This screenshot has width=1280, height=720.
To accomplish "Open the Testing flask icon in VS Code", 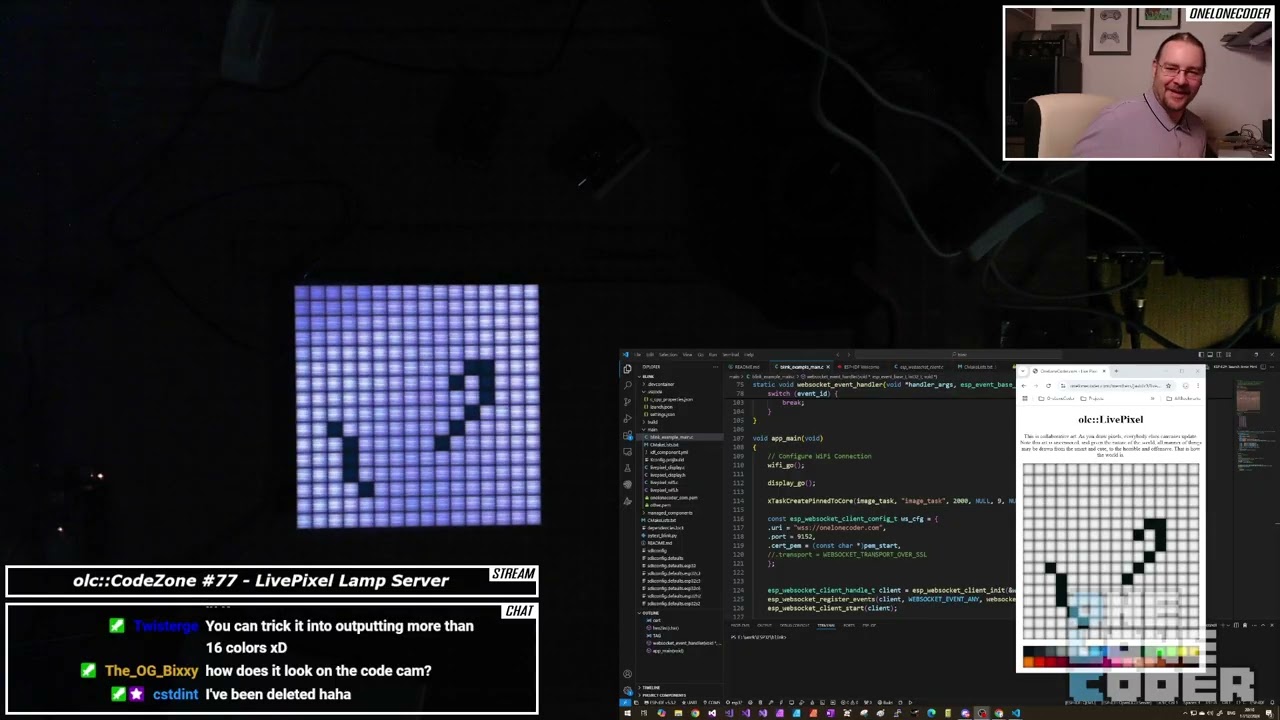I will coord(627,468).
